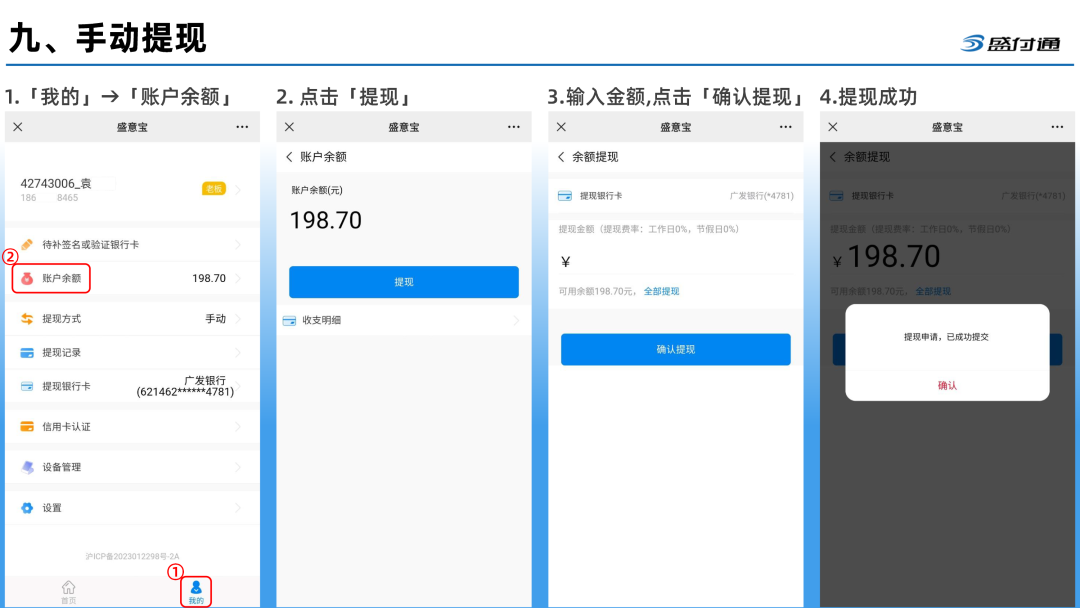This screenshot has height=608, width=1080.
Task: Click the 提现银行卡 icon in profile list
Action: click(x=27, y=386)
